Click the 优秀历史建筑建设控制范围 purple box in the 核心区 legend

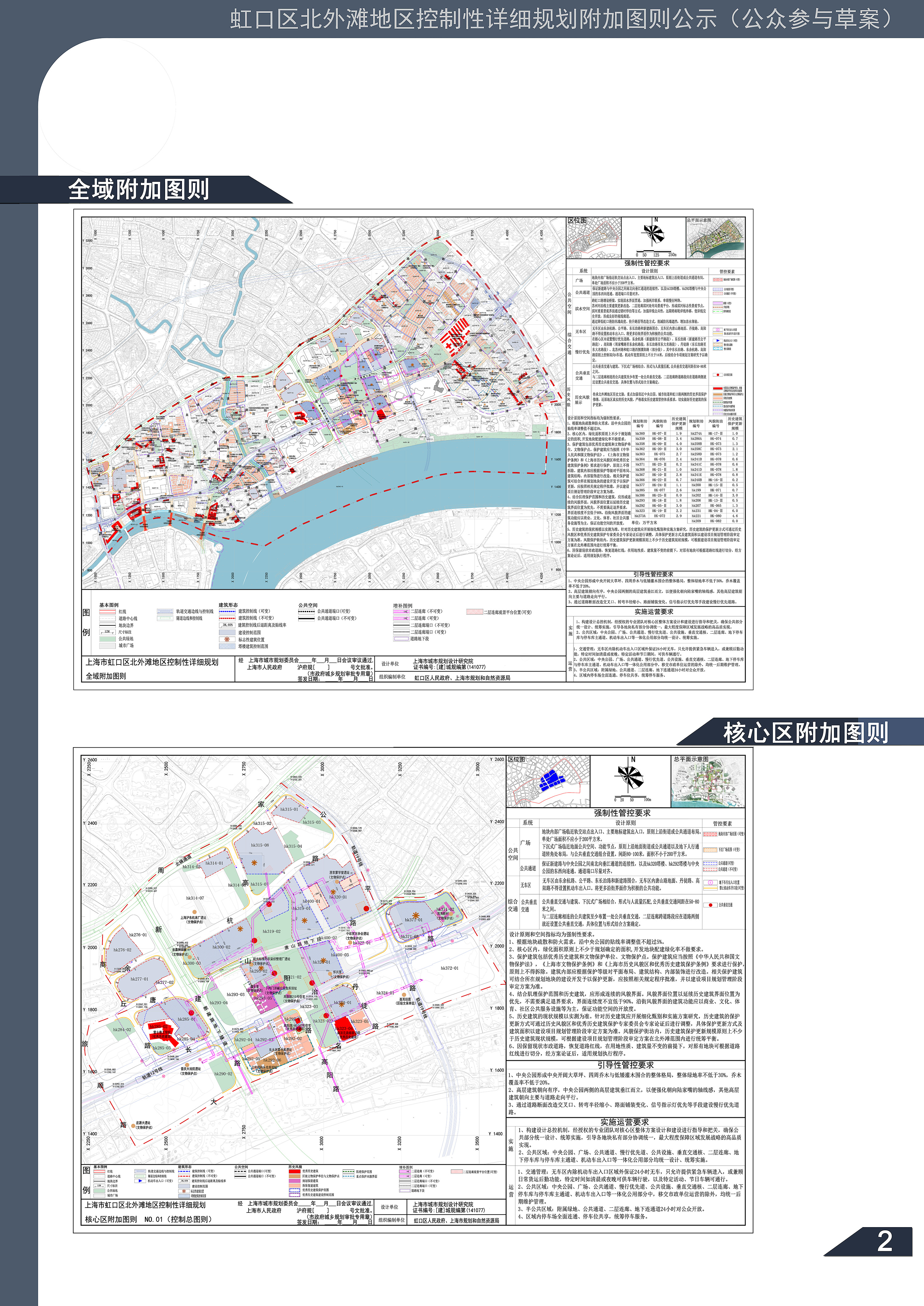(295, 1195)
